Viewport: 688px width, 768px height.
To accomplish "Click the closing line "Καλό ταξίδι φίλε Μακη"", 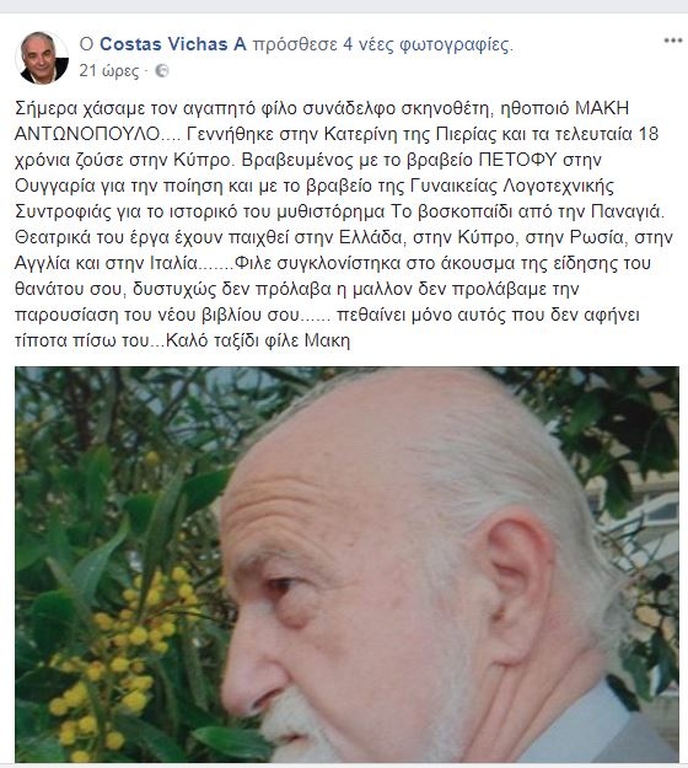I will click(x=258, y=340).
